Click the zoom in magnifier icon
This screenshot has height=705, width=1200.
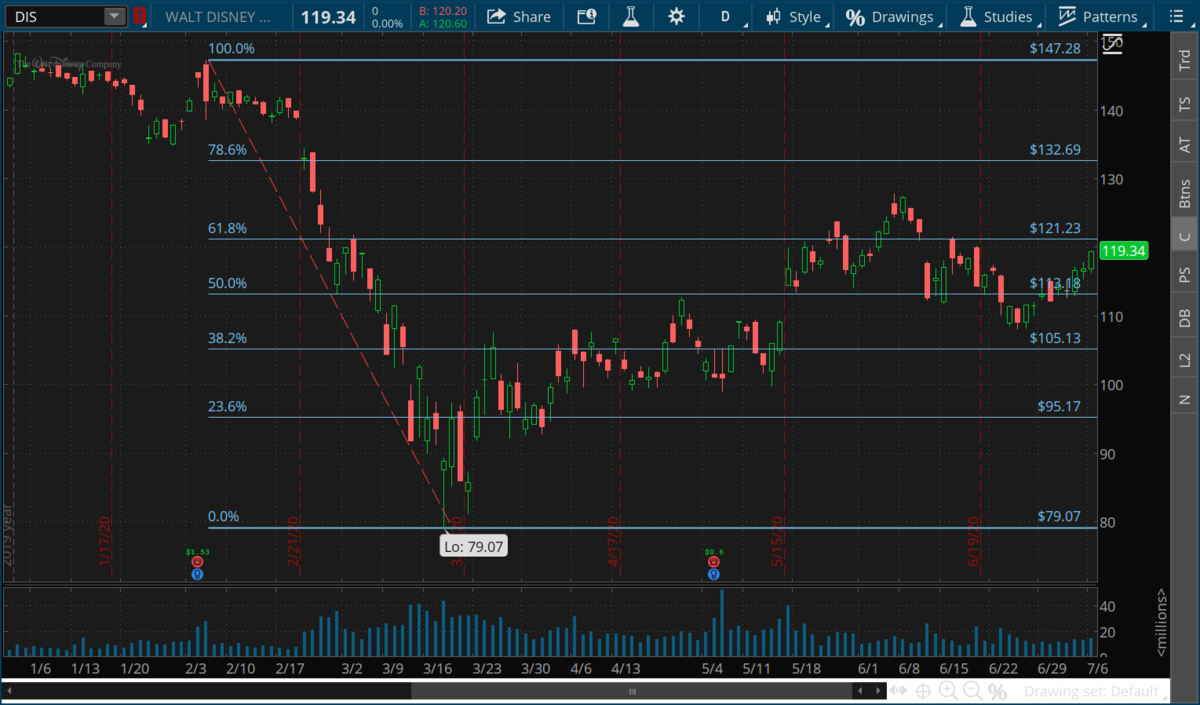[x=948, y=691]
